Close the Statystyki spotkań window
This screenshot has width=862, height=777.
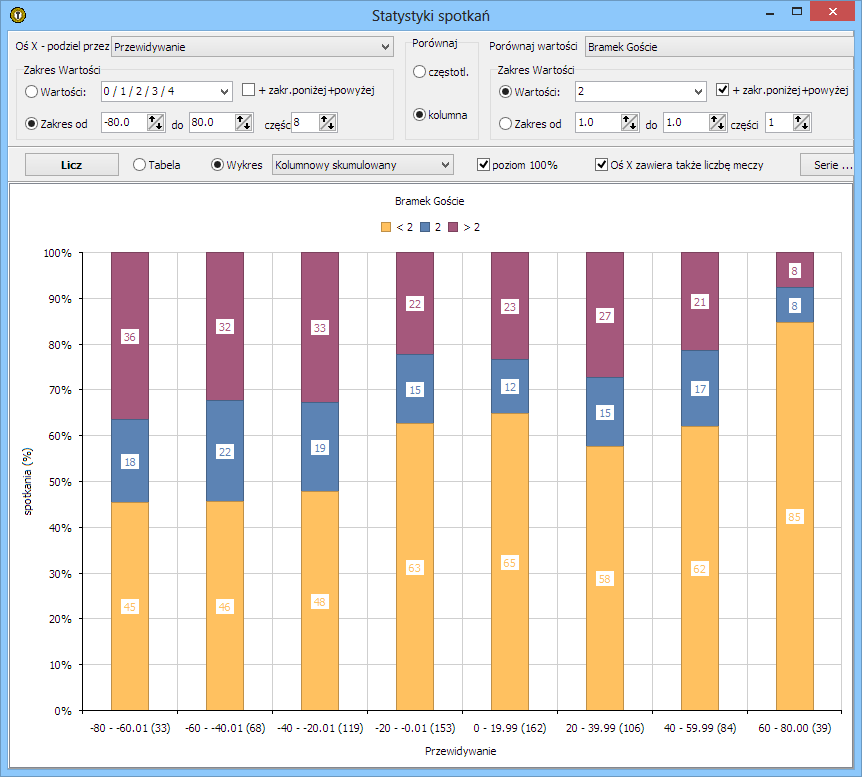click(833, 12)
